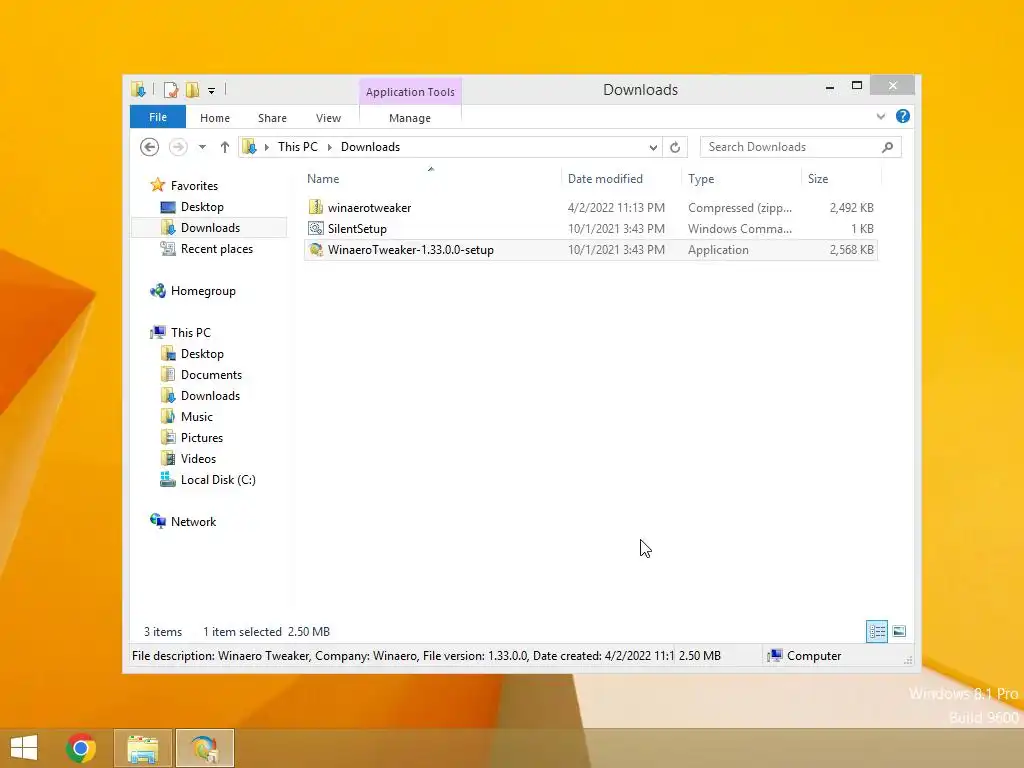Viewport: 1024px width, 768px height.
Task: Click the Properties quick access icon
Action: click(x=171, y=90)
